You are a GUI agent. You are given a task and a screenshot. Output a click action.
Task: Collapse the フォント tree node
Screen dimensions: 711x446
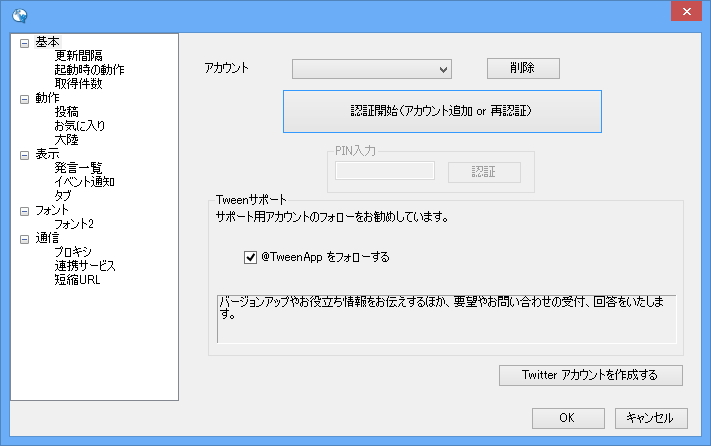24,212
